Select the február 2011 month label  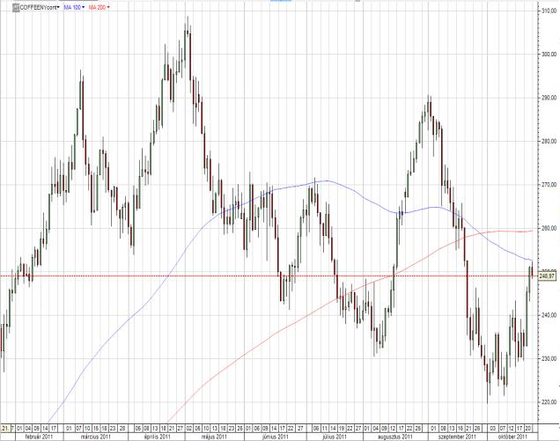(x=38, y=437)
